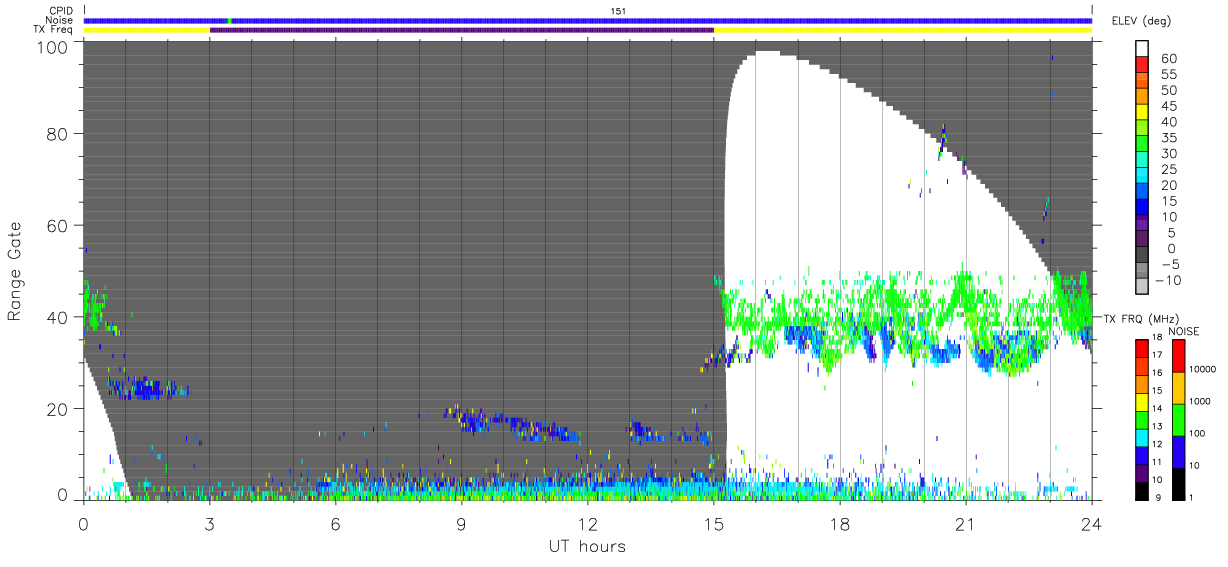Screen dimensions: 1228x567
Task: Click the purple segment of the TX Freq bar
Action: (x=462, y=30)
